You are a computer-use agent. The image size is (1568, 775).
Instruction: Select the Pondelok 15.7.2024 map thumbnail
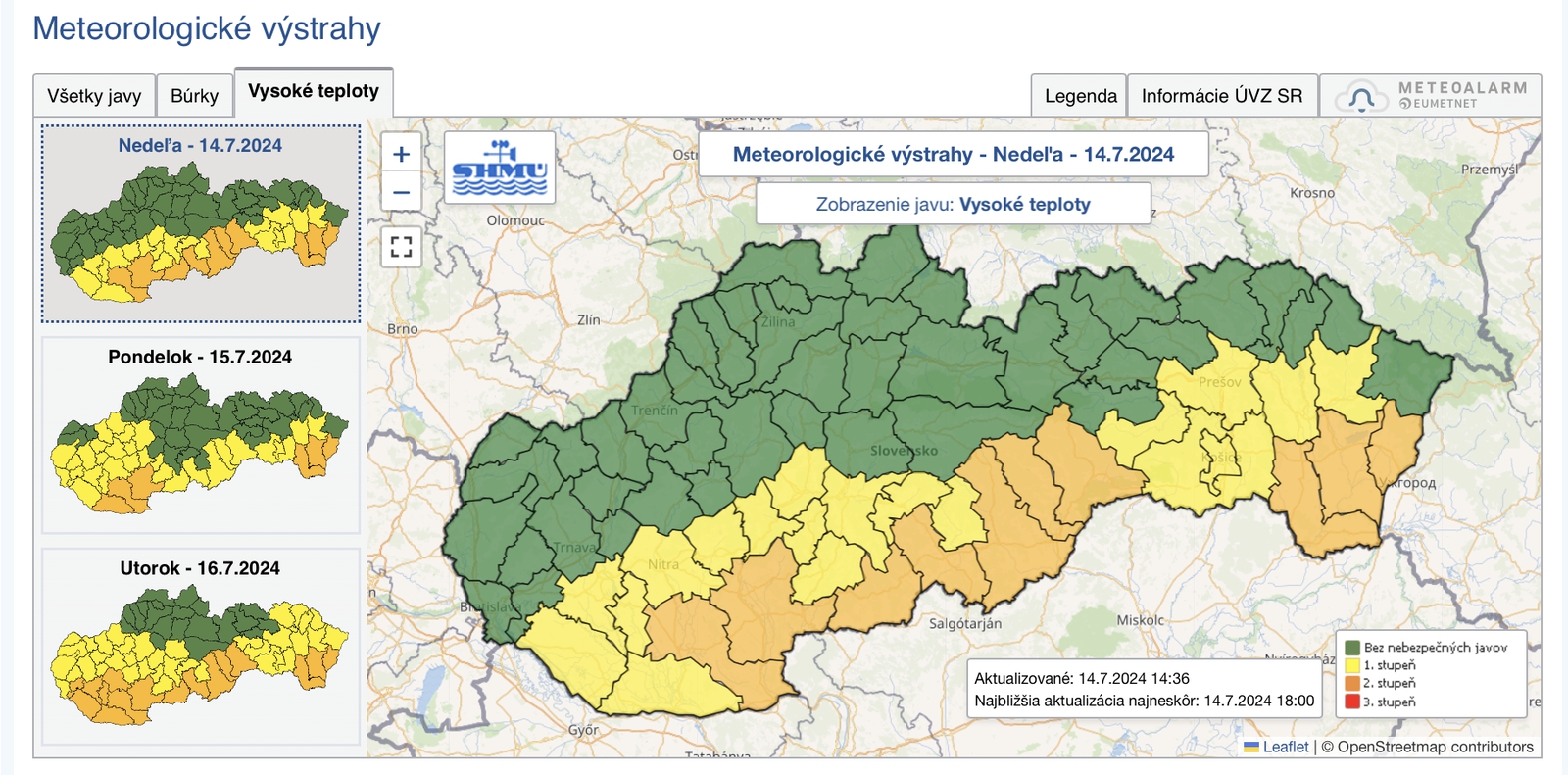[200, 435]
